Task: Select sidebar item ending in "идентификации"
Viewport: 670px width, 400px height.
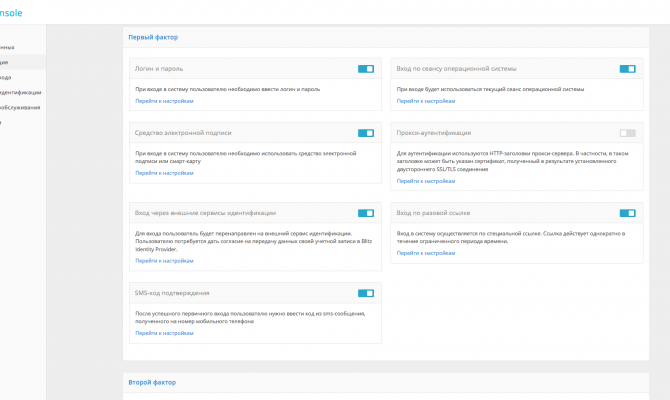Action: tap(21, 91)
